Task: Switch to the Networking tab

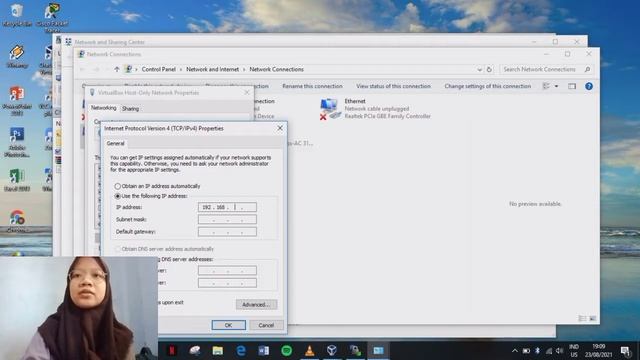Action: (103, 108)
